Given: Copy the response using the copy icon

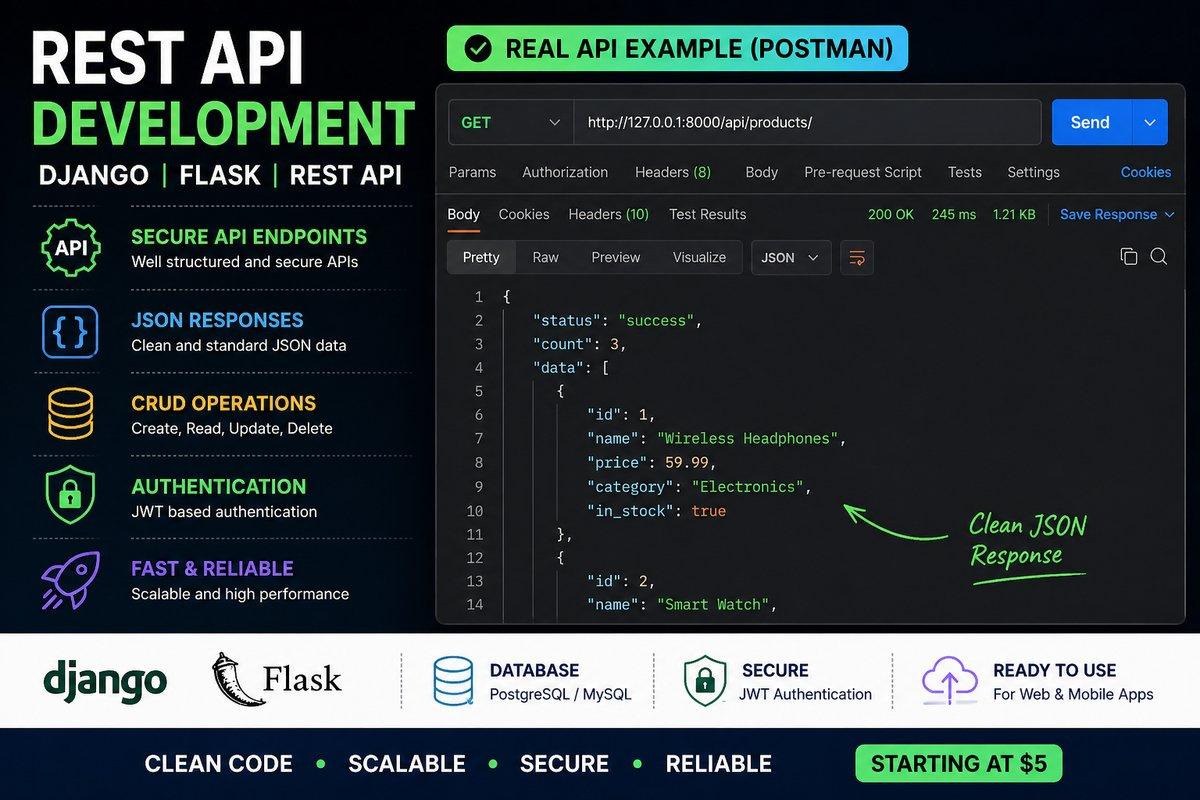Looking at the screenshot, I should (1129, 257).
